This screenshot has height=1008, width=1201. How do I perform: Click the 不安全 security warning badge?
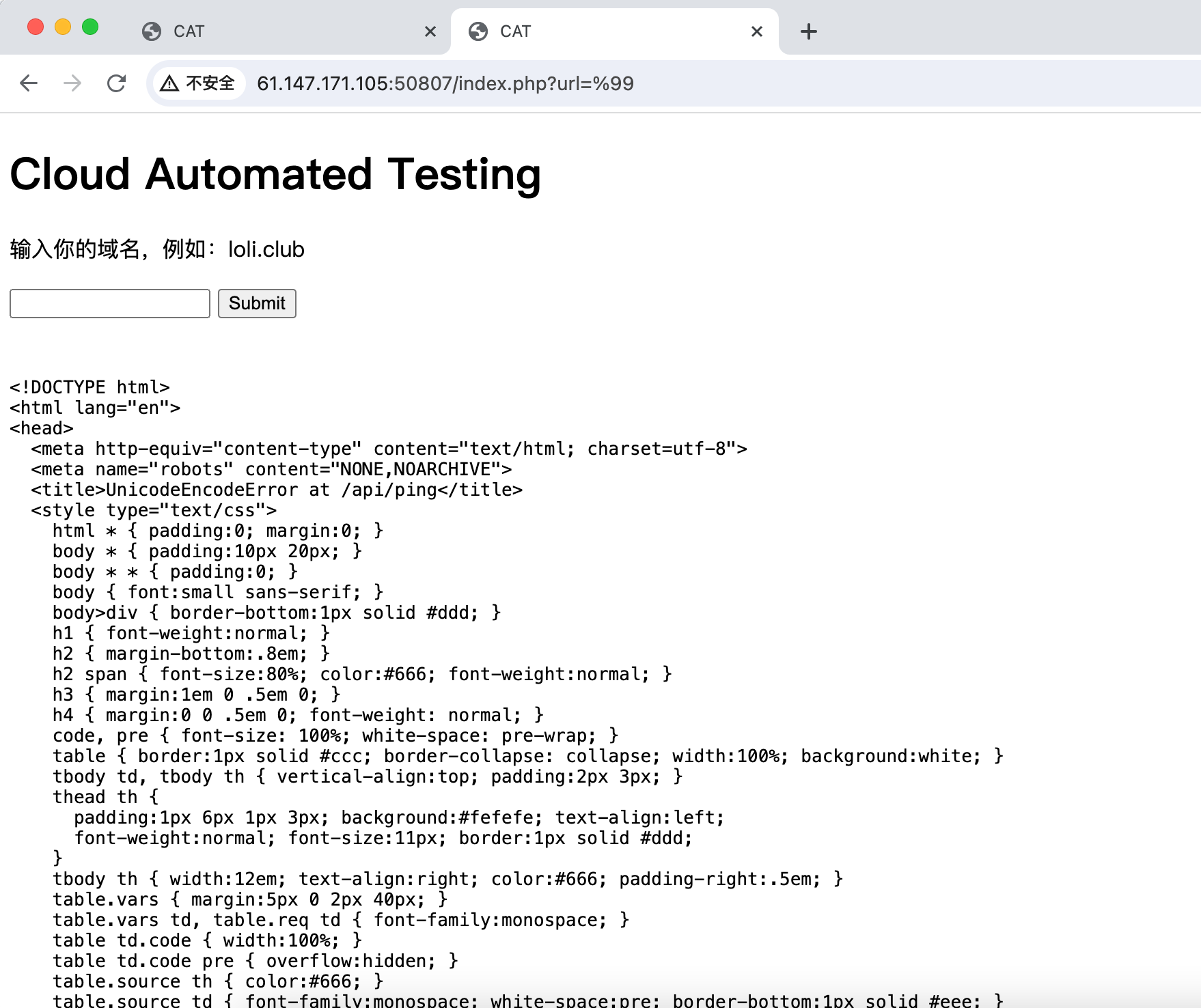198,83
